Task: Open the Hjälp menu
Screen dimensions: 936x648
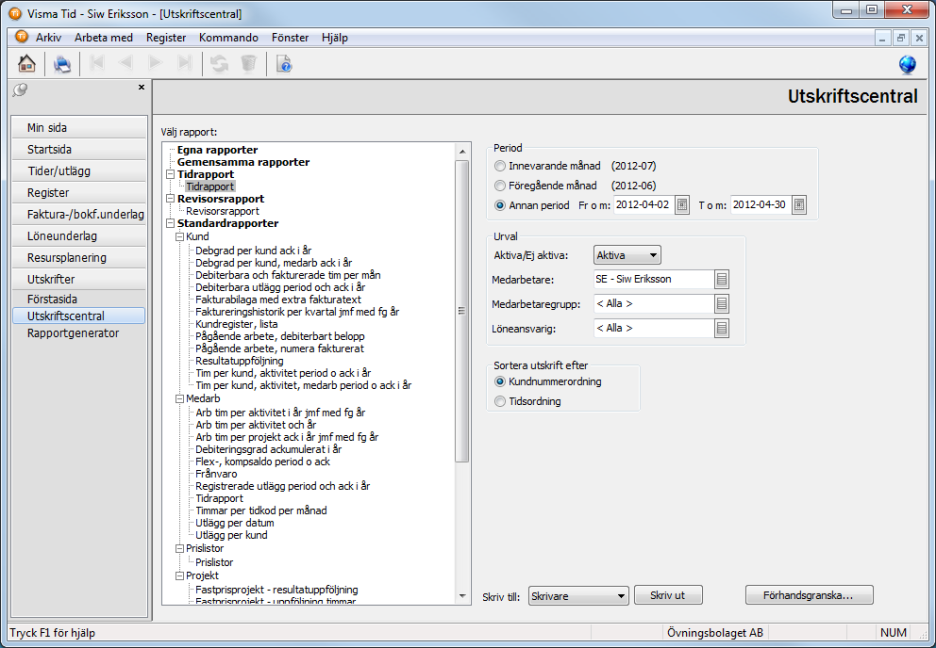Action: (335, 38)
